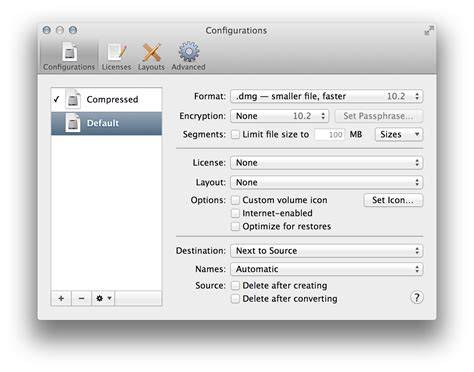Open the Layout dropdown
The height and width of the screenshot is (372, 474).
pyautogui.click(x=327, y=182)
